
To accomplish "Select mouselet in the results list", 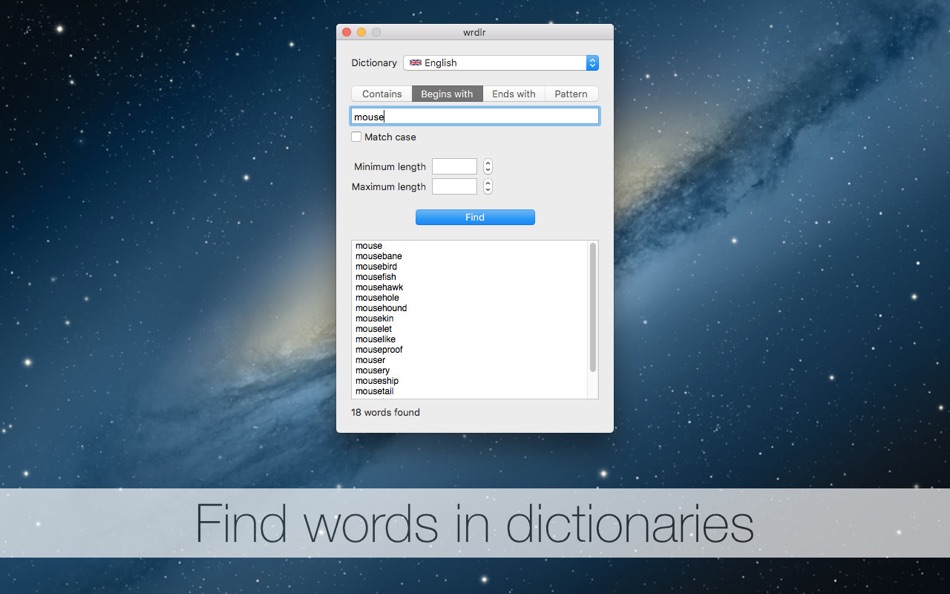I will point(374,329).
